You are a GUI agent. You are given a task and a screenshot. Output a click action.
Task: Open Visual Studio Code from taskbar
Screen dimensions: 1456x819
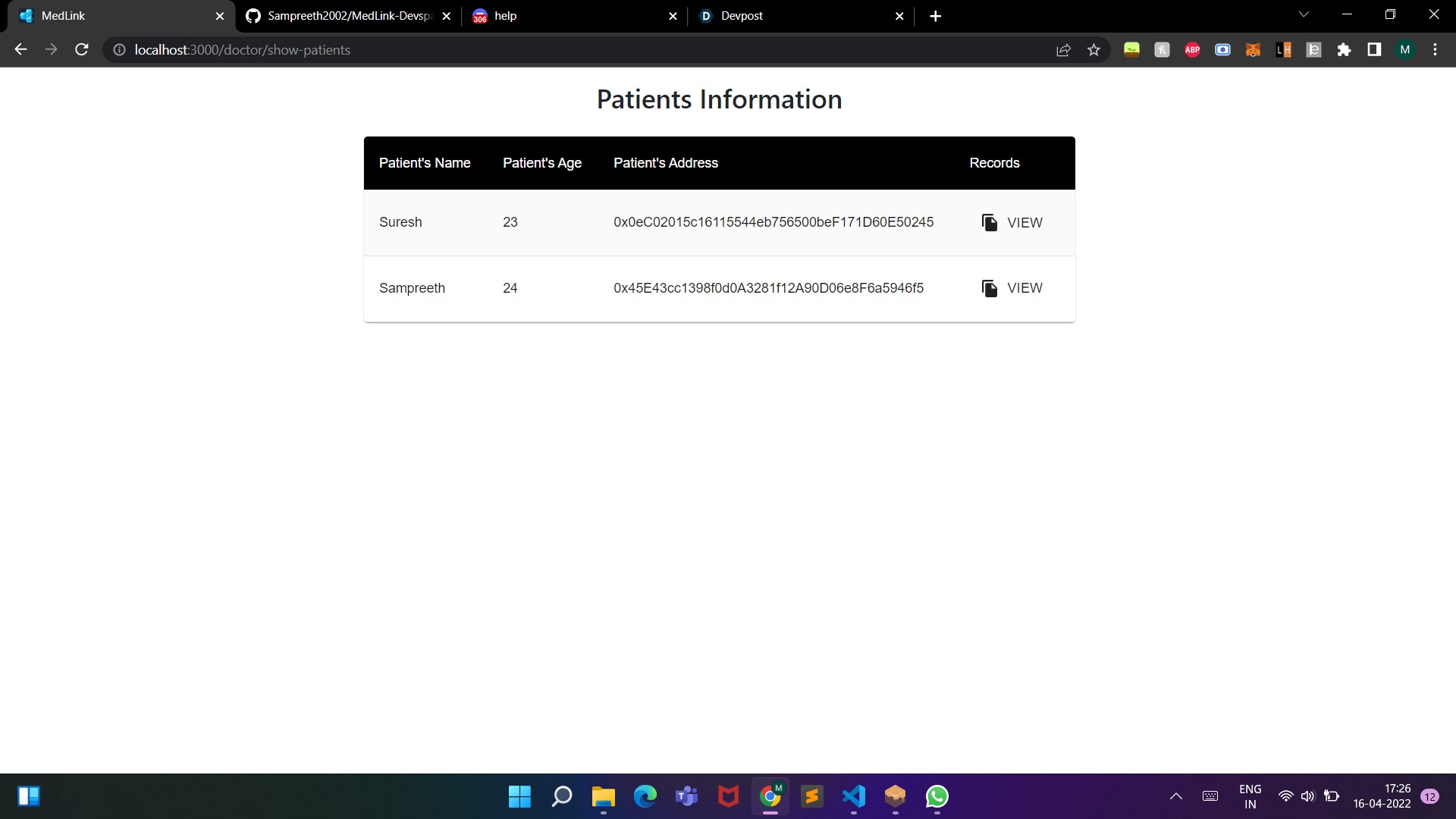coord(854,796)
